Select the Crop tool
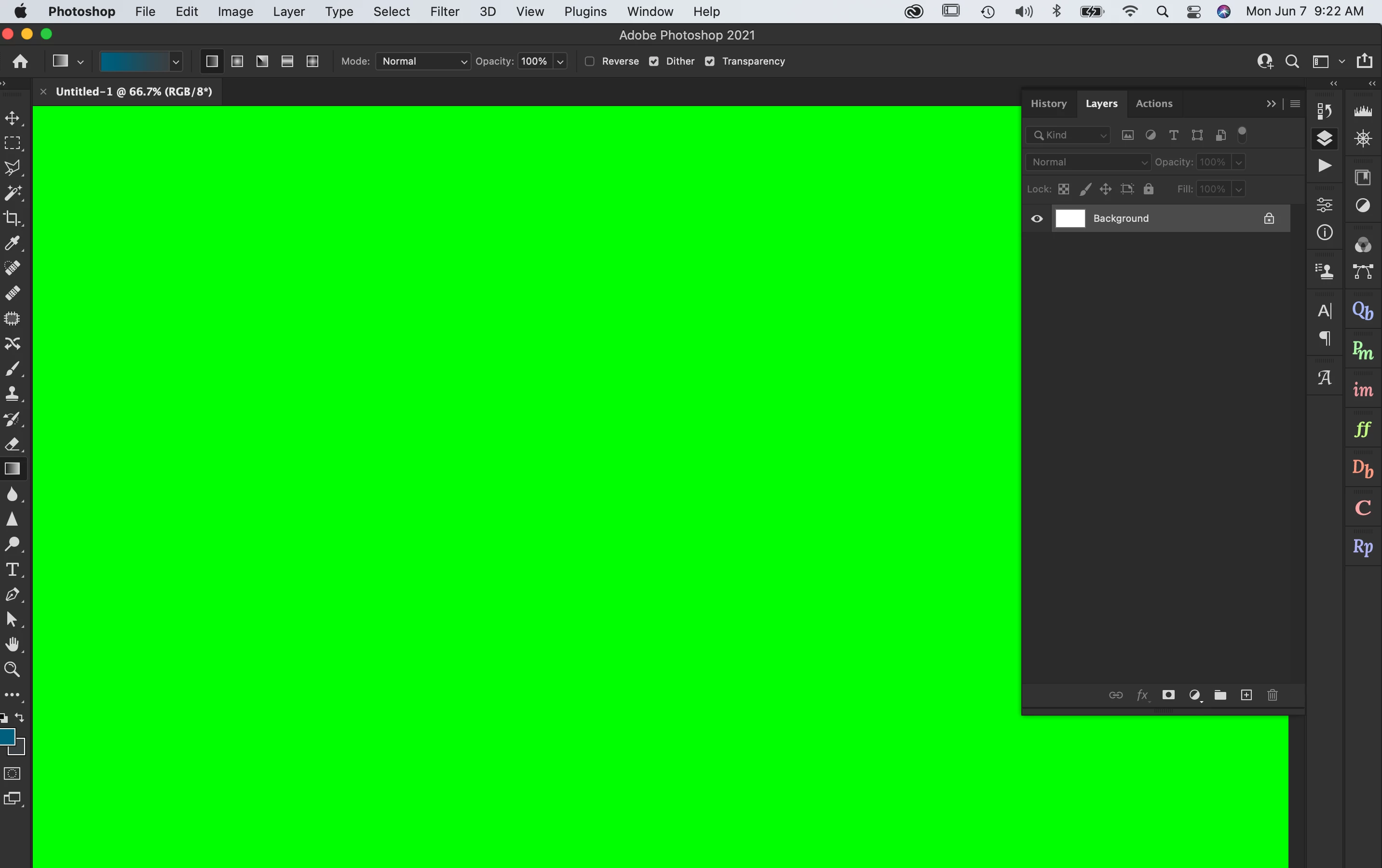The image size is (1382, 868). [12, 218]
